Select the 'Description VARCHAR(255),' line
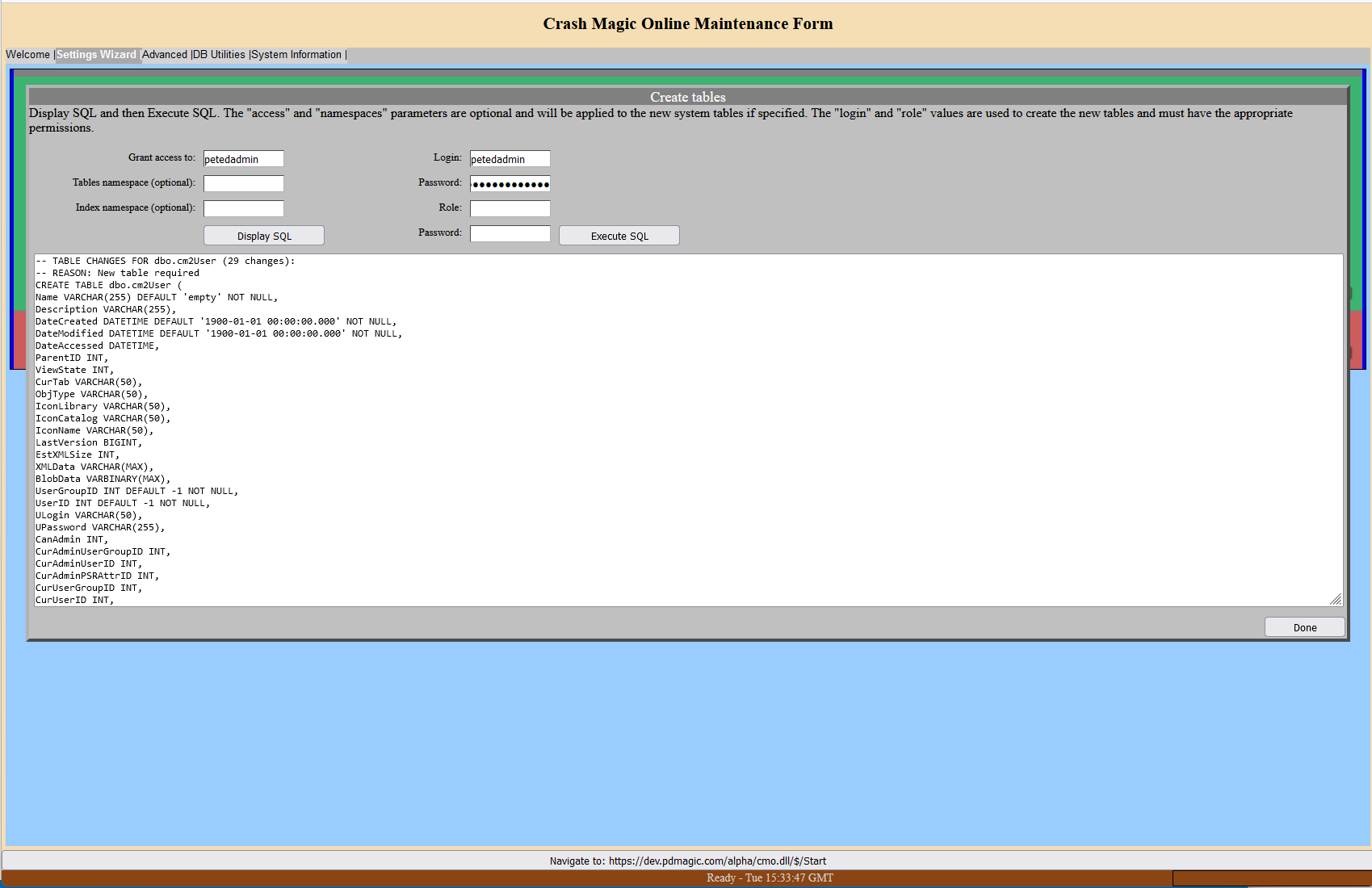The image size is (1372, 888). [x=106, y=309]
